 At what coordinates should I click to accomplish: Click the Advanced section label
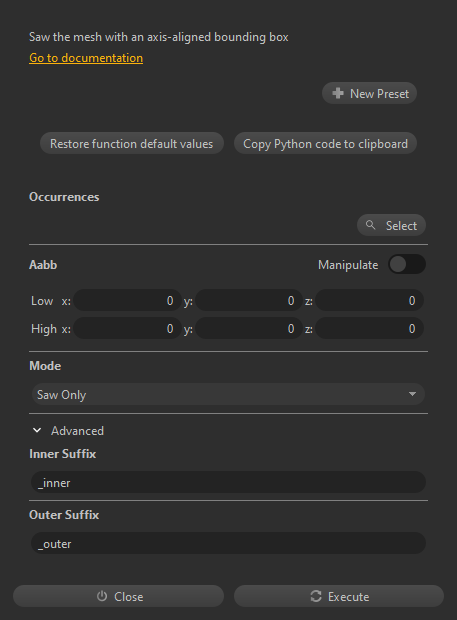click(77, 431)
